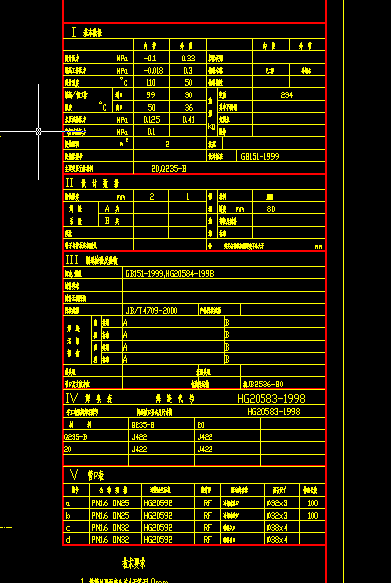The image size is (391, 583).
Task: Click the 0.125 MPa value
Action: point(152,120)
